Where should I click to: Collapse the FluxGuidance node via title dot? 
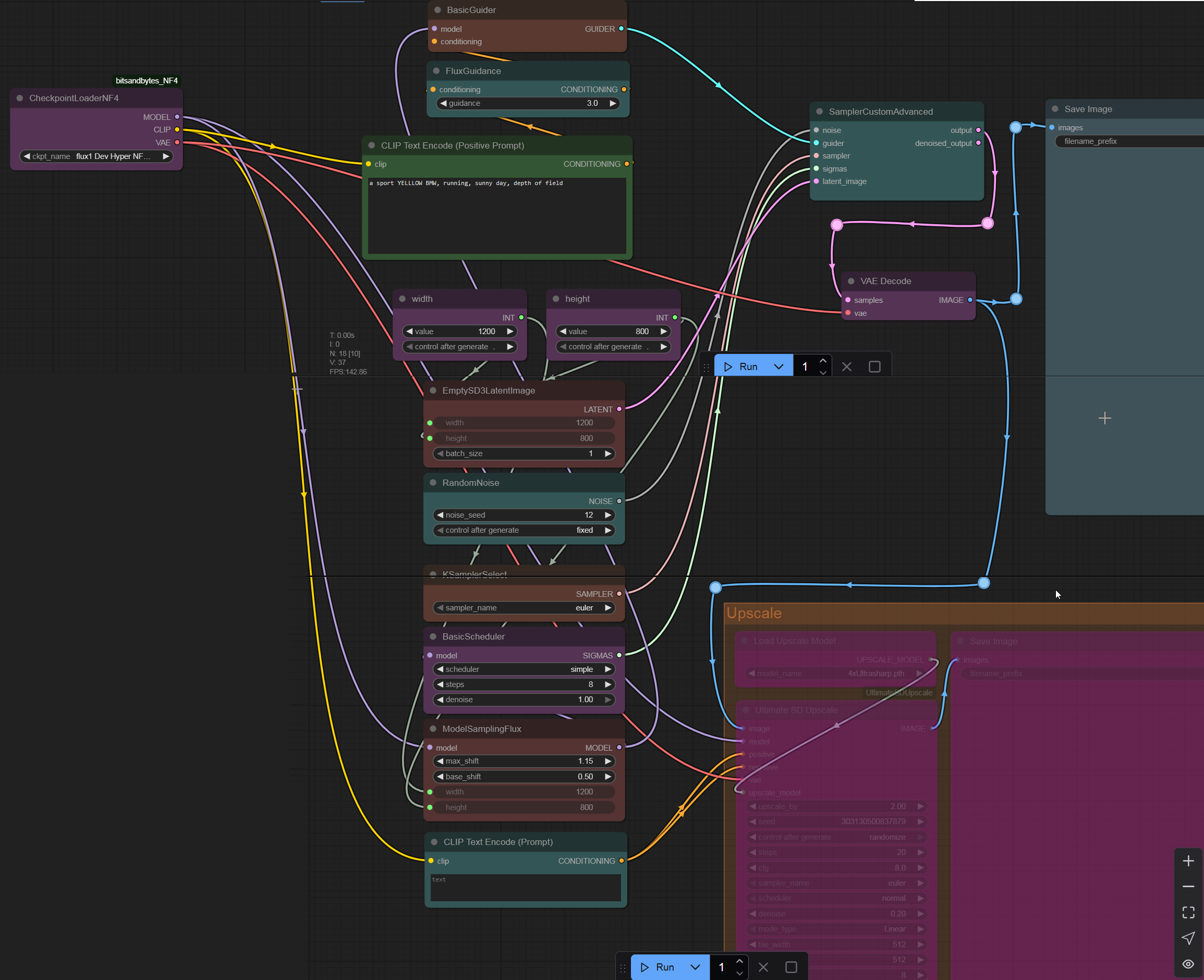pos(436,71)
